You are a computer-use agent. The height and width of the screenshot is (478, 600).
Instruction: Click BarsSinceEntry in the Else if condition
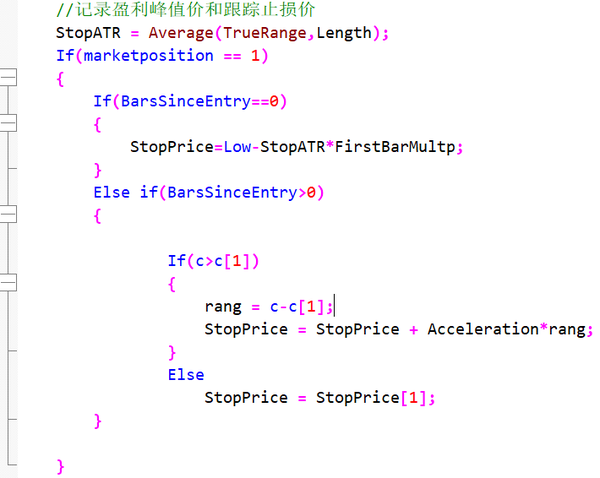click(232, 193)
